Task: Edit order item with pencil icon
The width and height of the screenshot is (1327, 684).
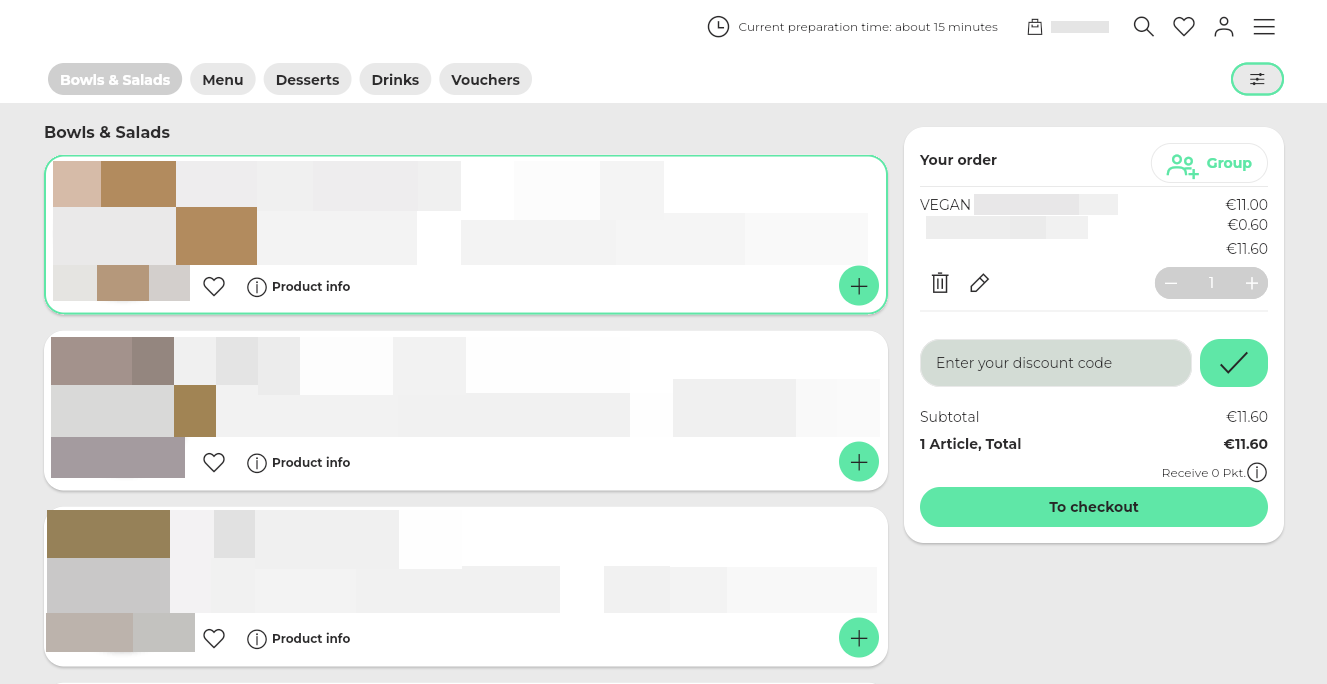Action: click(x=980, y=283)
